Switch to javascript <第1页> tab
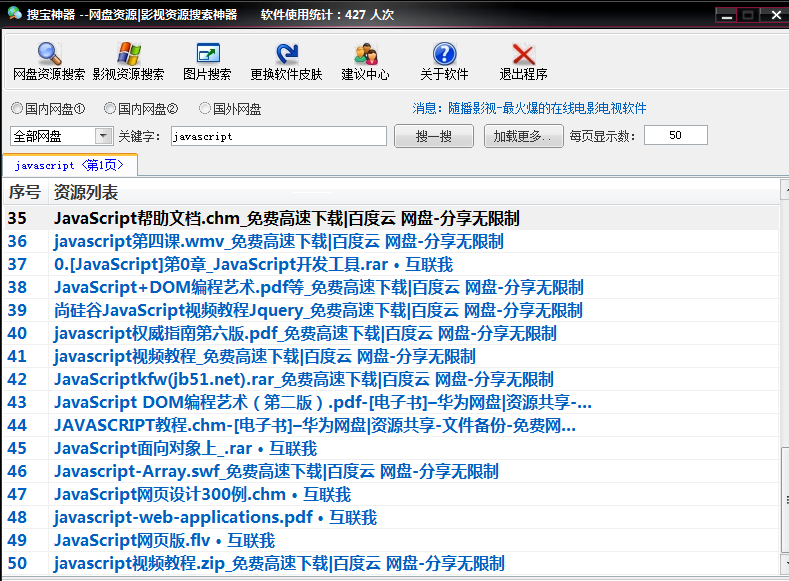Image resolution: width=789 pixels, height=581 pixels. (x=69, y=165)
